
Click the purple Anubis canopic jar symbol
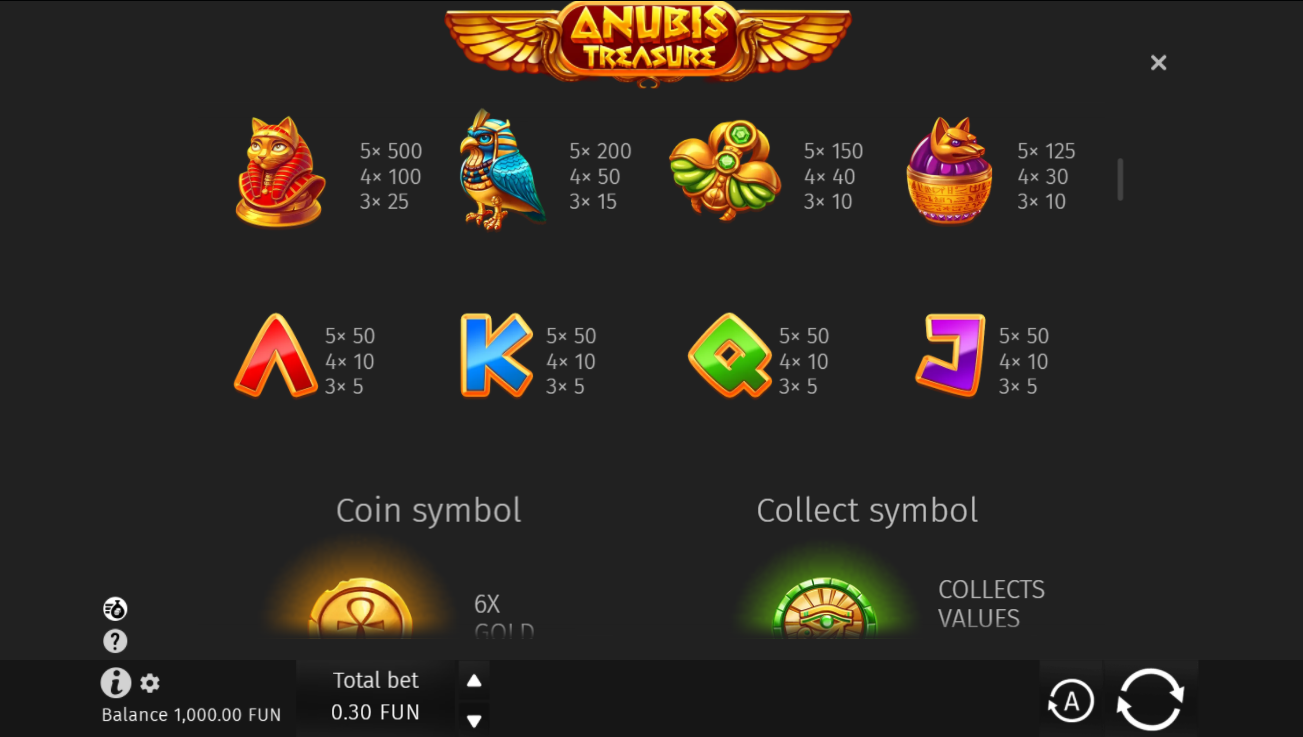click(x=949, y=171)
